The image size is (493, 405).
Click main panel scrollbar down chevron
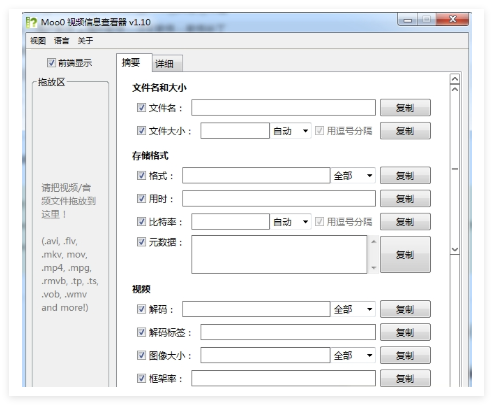click(x=455, y=249)
